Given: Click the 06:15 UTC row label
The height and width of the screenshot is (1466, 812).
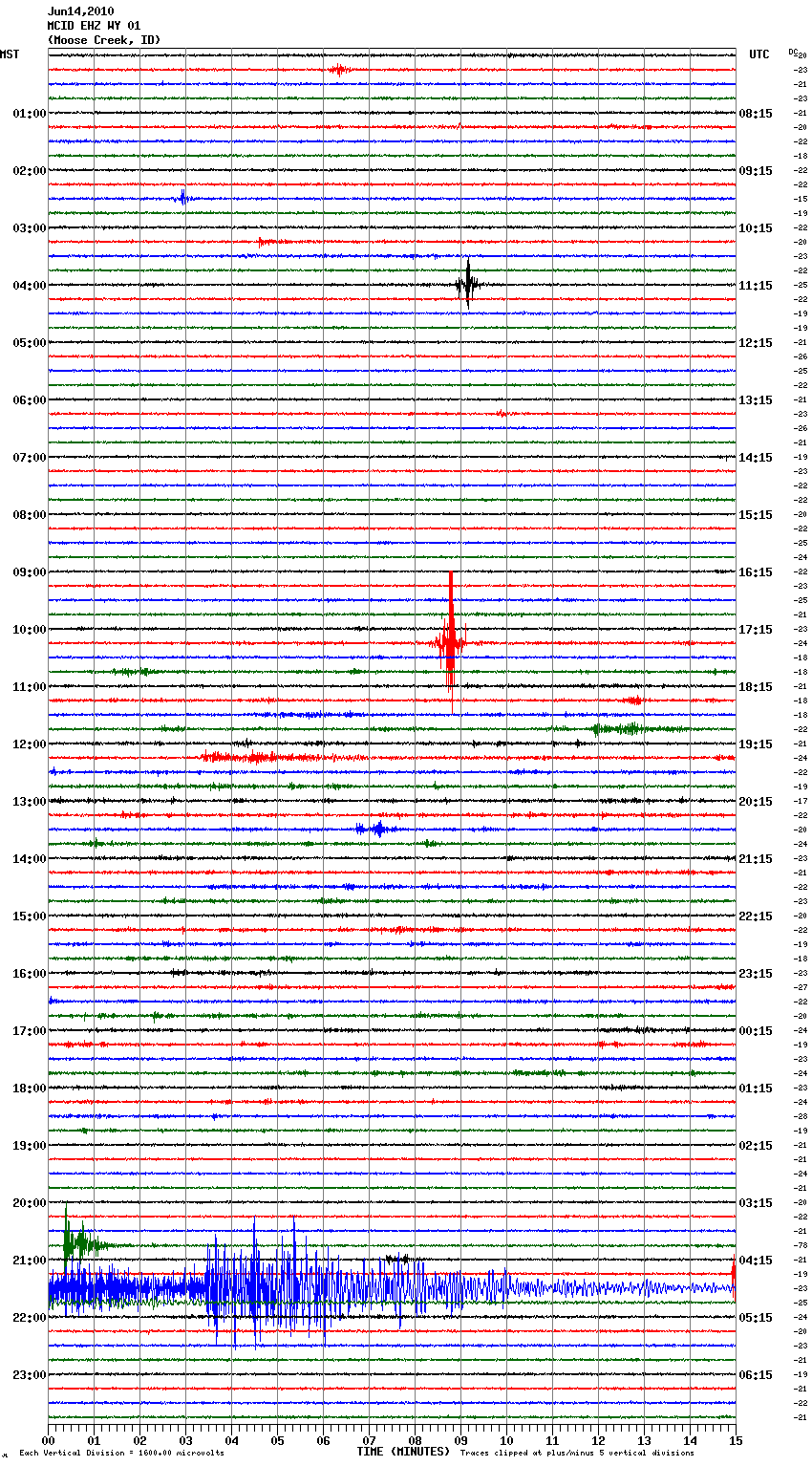Looking at the screenshot, I should click(x=756, y=1375).
